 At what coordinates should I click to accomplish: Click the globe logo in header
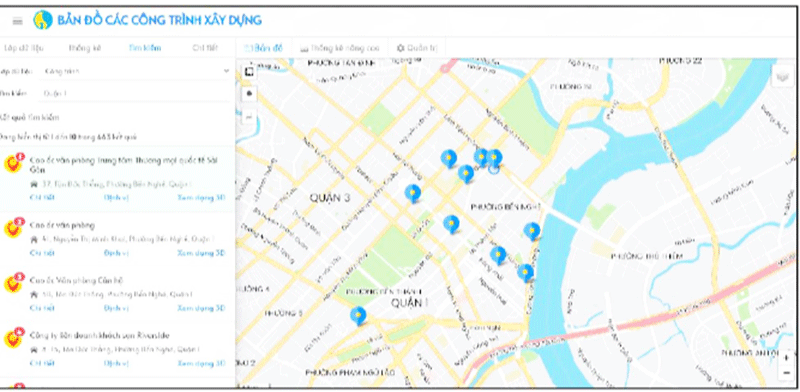43,20
